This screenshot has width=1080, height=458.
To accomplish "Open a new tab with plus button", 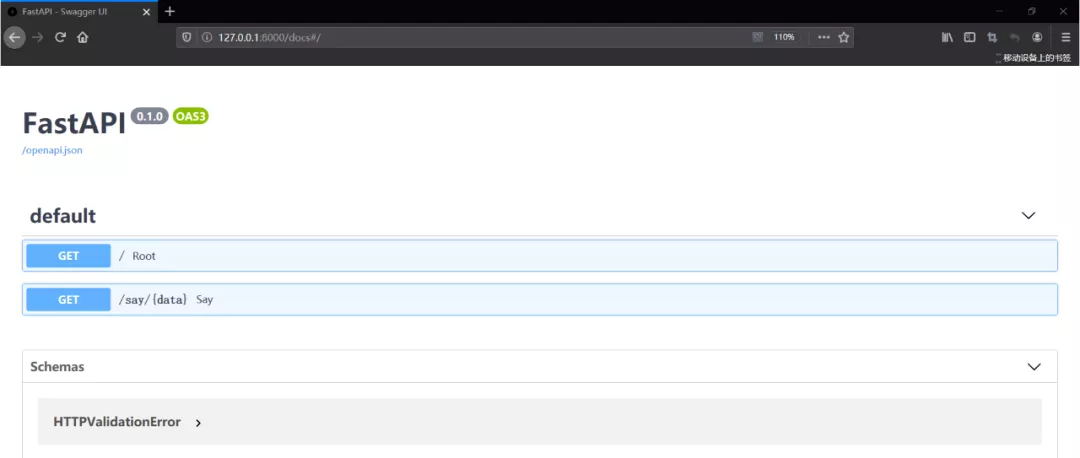I will [x=170, y=11].
